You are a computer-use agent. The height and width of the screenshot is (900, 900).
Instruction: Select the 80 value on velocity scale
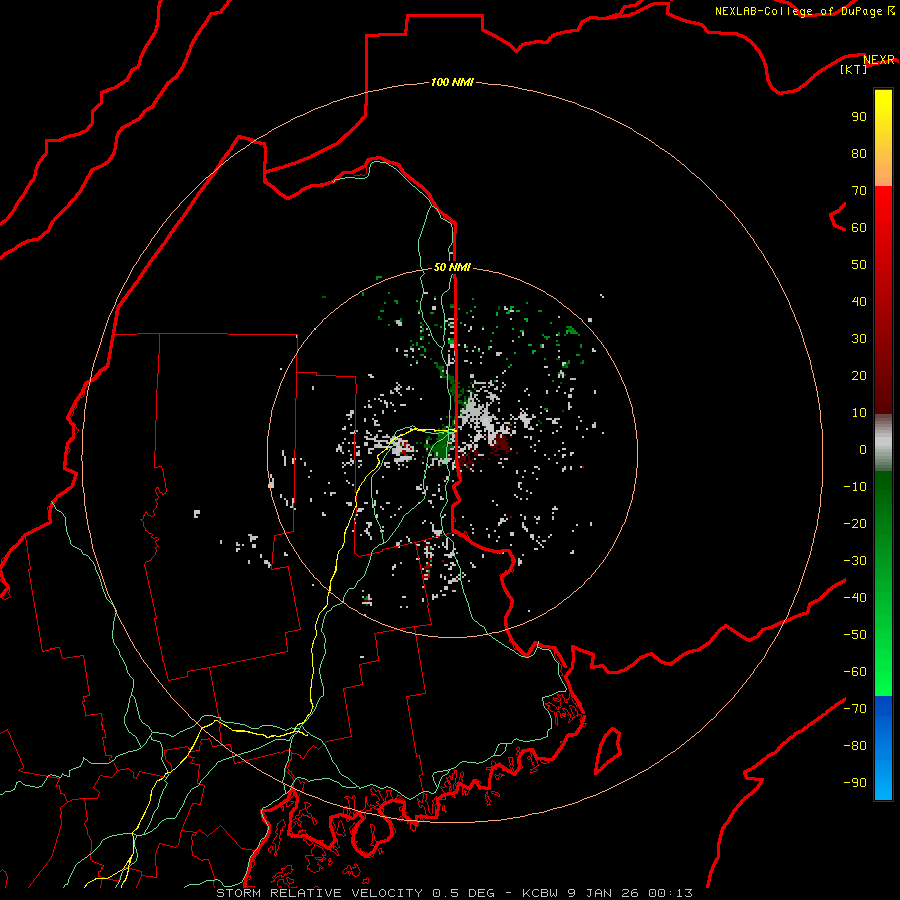(x=859, y=153)
